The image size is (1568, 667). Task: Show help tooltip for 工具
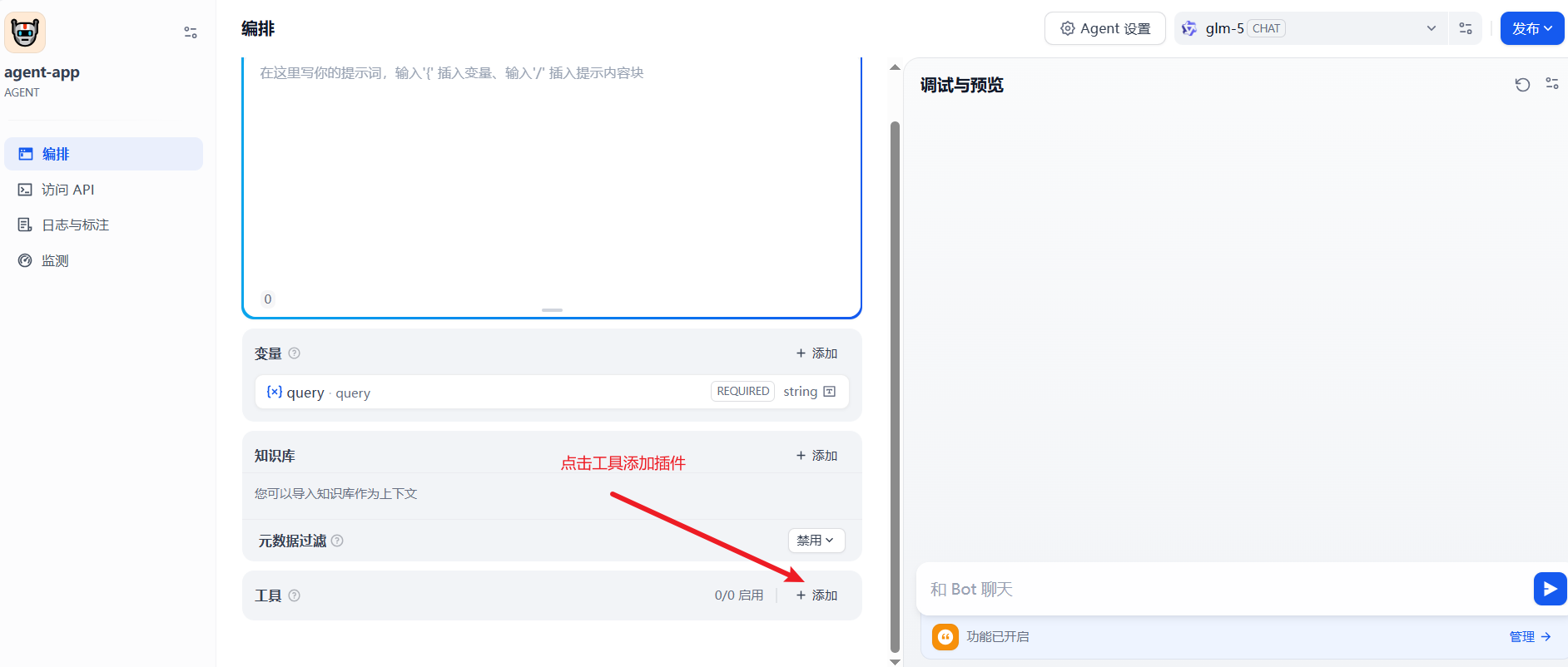[294, 595]
